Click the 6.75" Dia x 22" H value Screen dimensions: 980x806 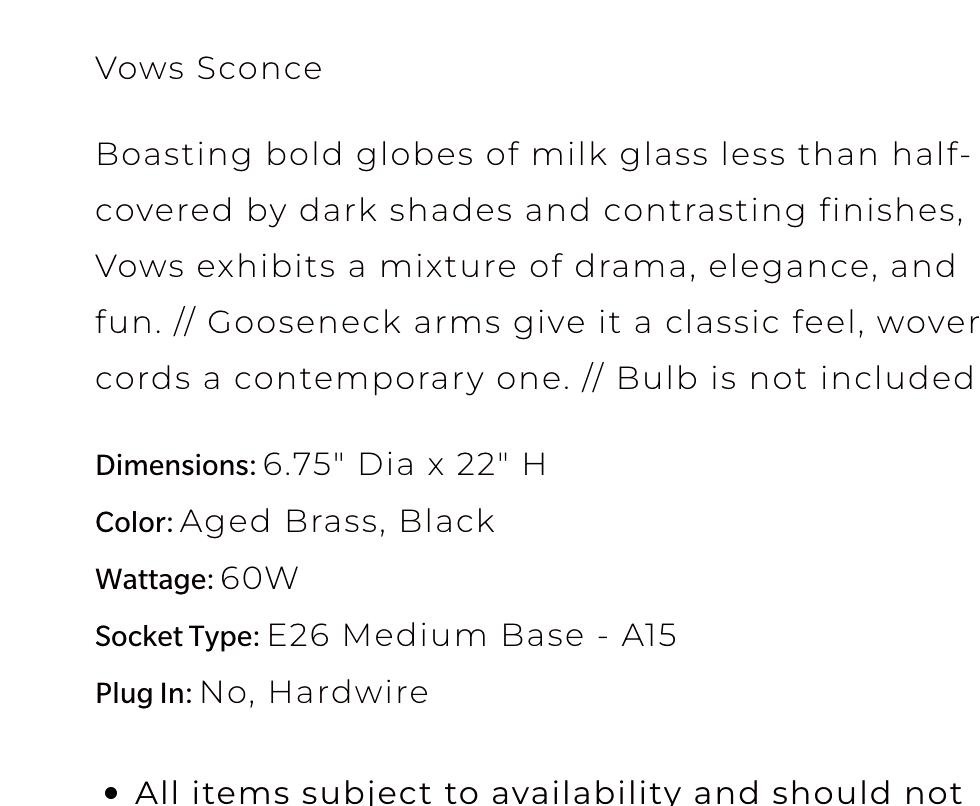click(404, 465)
